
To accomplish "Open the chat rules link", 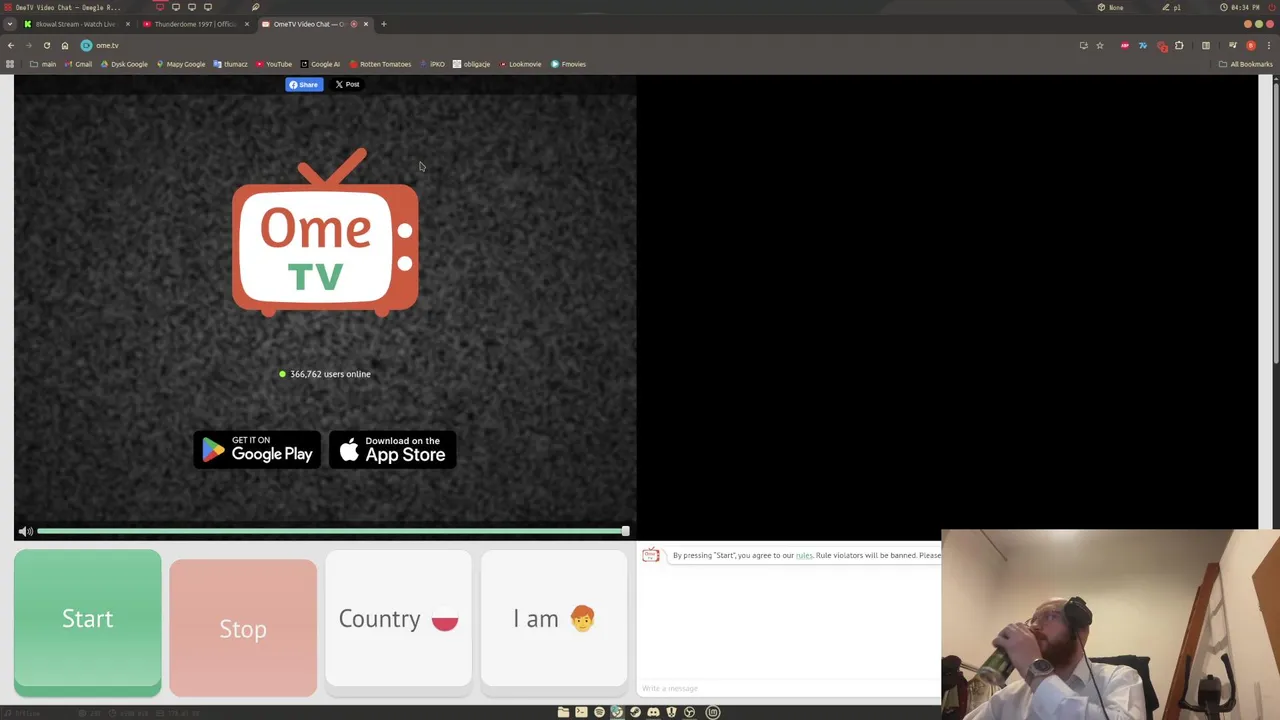I will [x=804, y=555].
